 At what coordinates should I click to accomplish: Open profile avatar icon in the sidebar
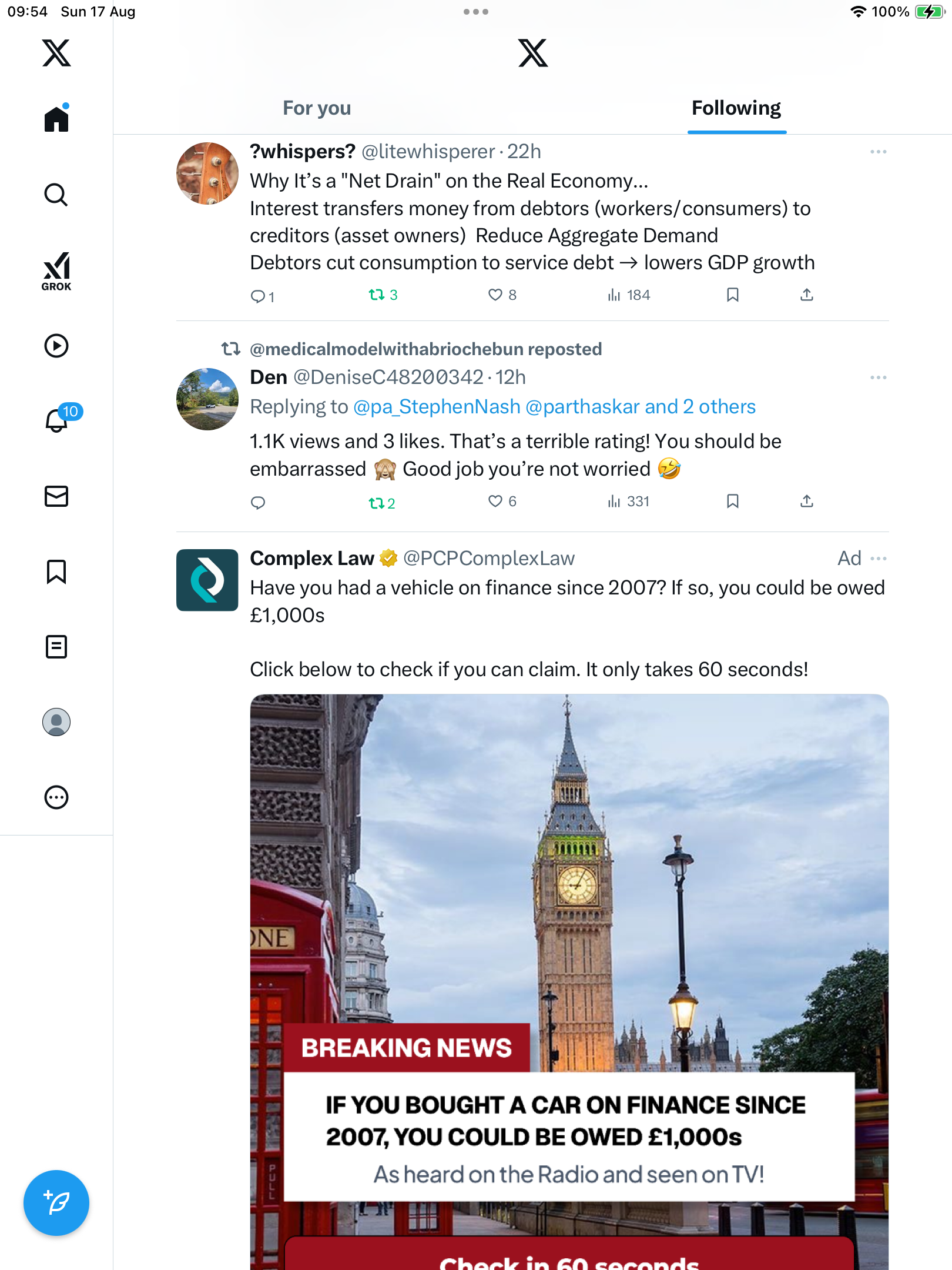[56, 722]
